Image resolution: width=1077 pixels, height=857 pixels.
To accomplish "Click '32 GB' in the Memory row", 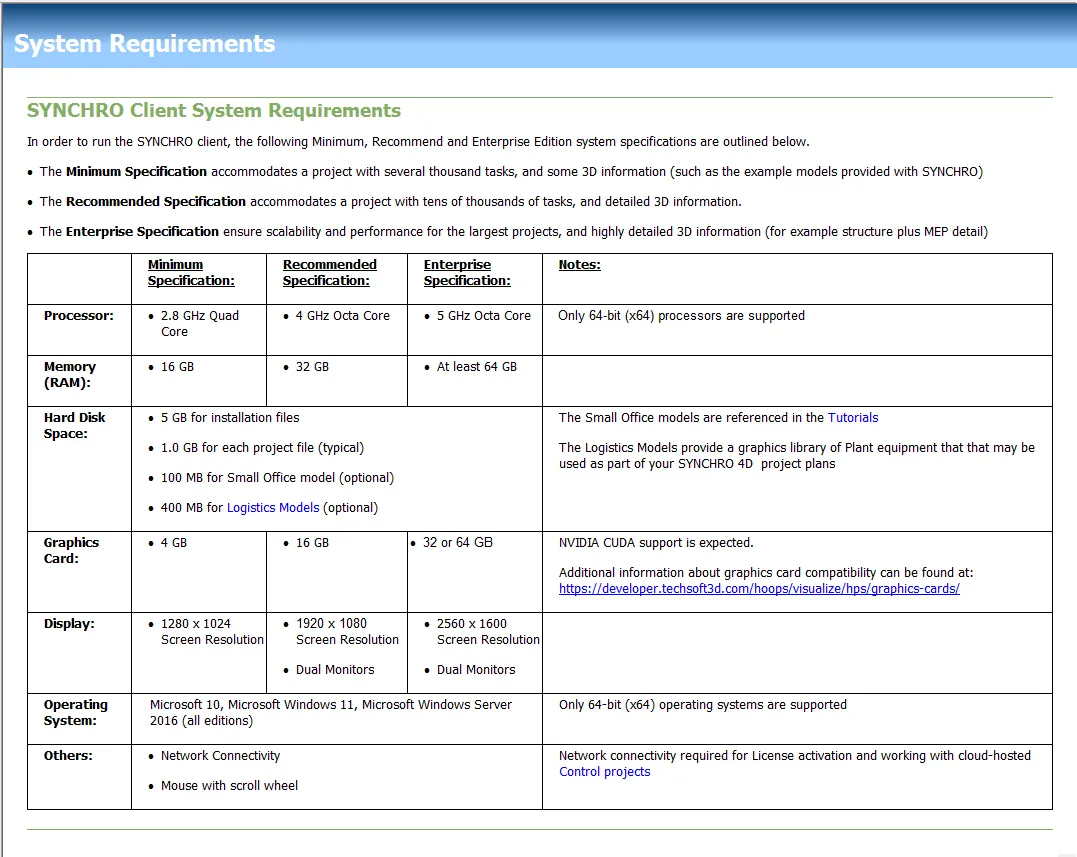I will (x=313, y=367).
